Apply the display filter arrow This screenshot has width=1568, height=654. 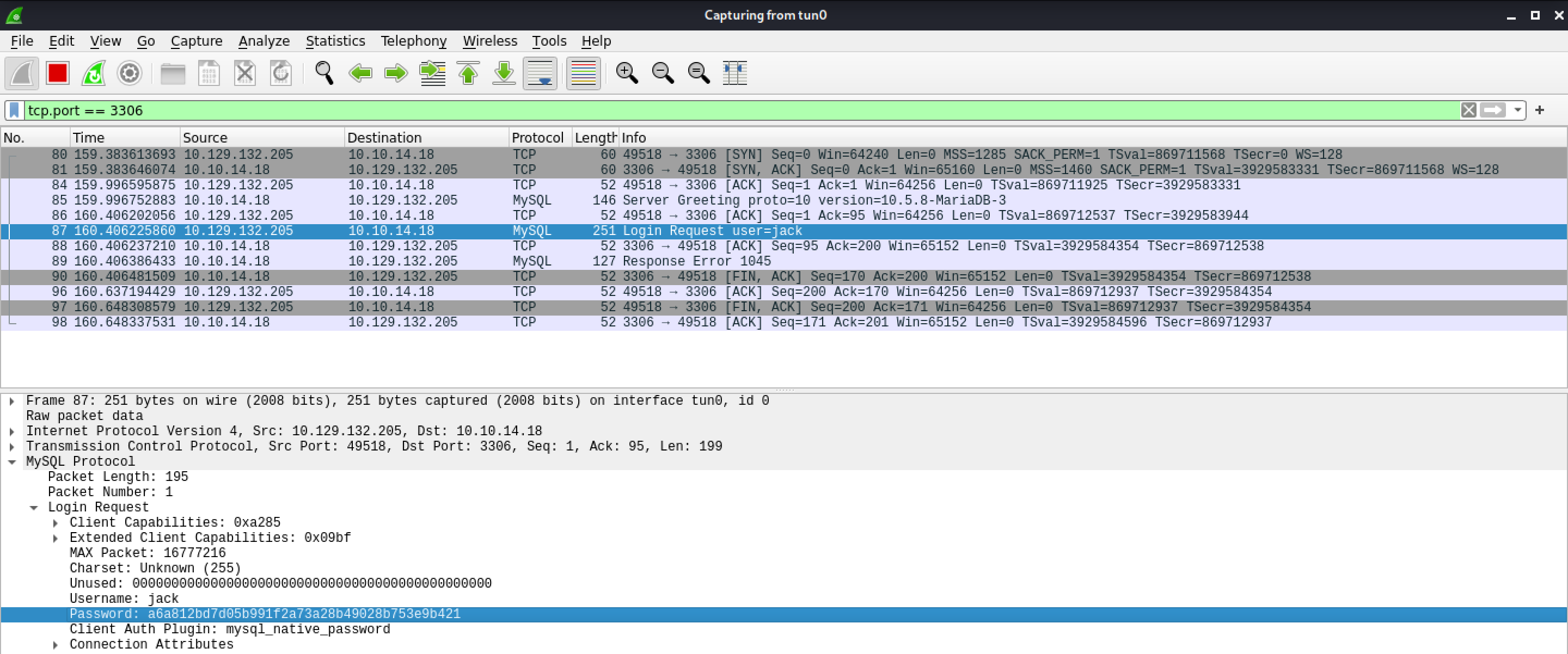(1492, 110)
